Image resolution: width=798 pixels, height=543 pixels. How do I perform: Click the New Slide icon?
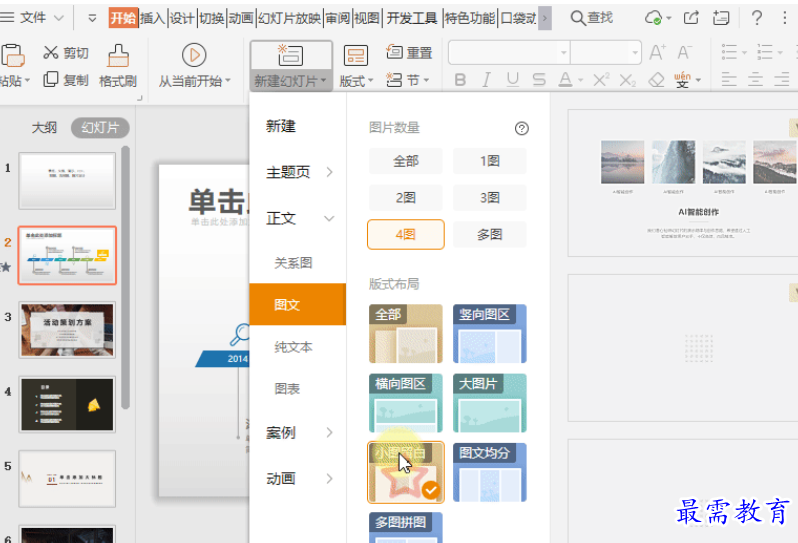click(291, 55)
